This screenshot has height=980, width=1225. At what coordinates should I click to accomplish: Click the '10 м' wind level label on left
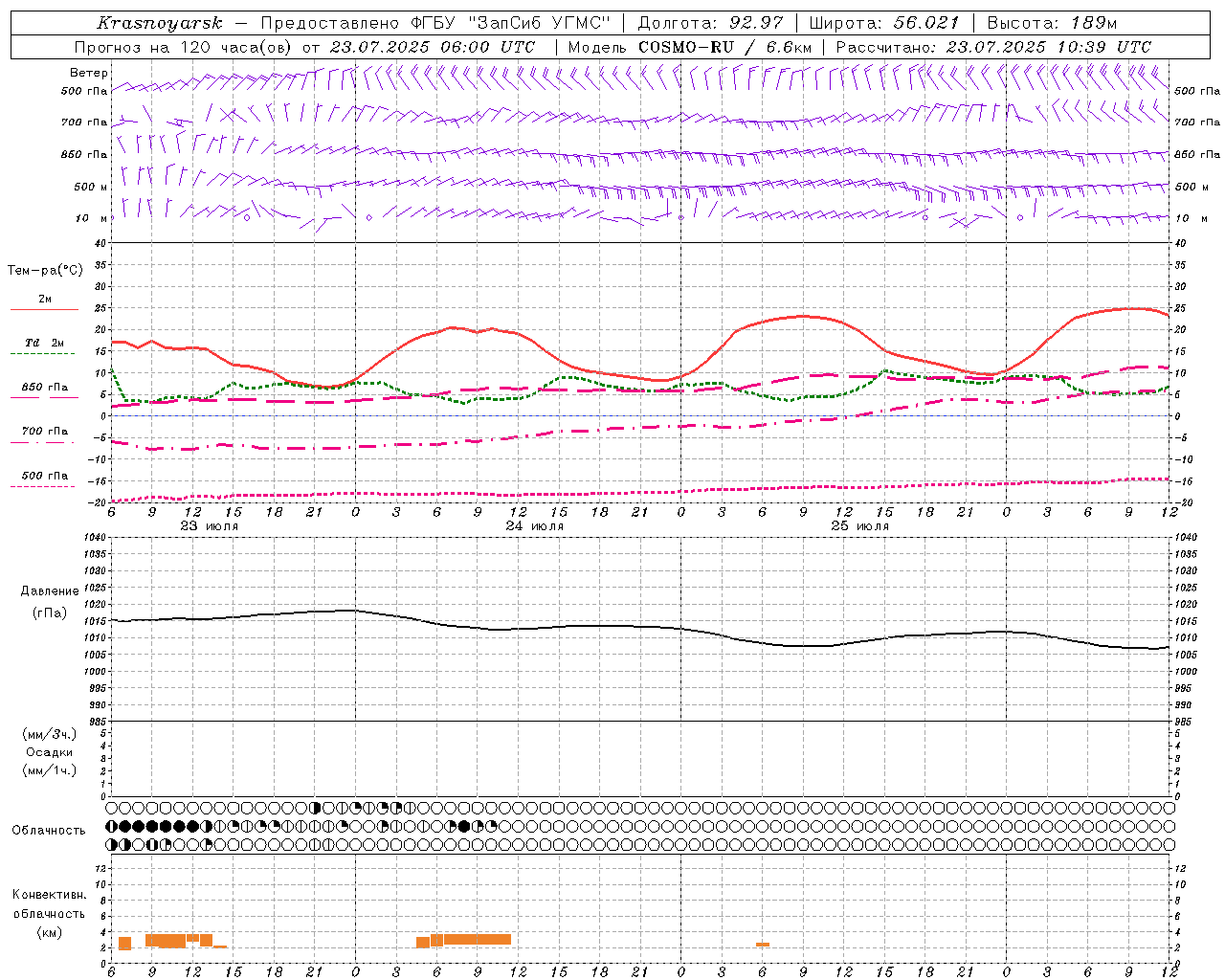point(92,218)
